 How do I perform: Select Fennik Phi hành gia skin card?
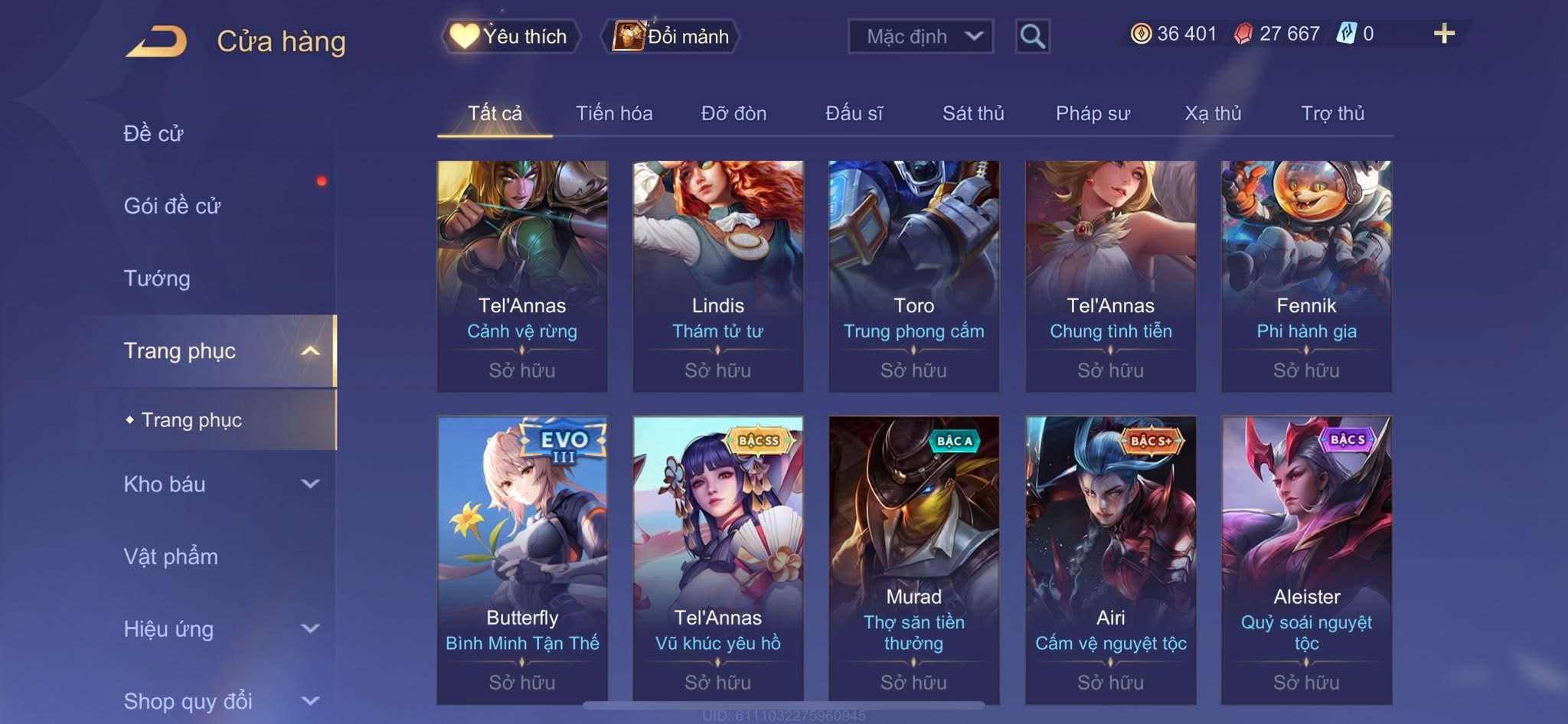click(x=1306, y=276)
